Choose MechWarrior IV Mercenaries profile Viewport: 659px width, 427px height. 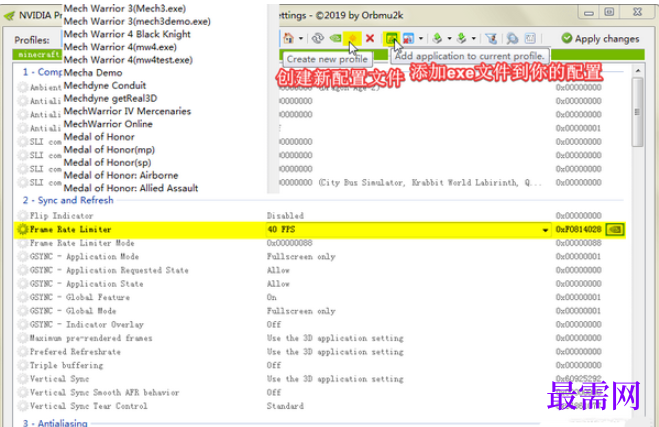point(127,111)
